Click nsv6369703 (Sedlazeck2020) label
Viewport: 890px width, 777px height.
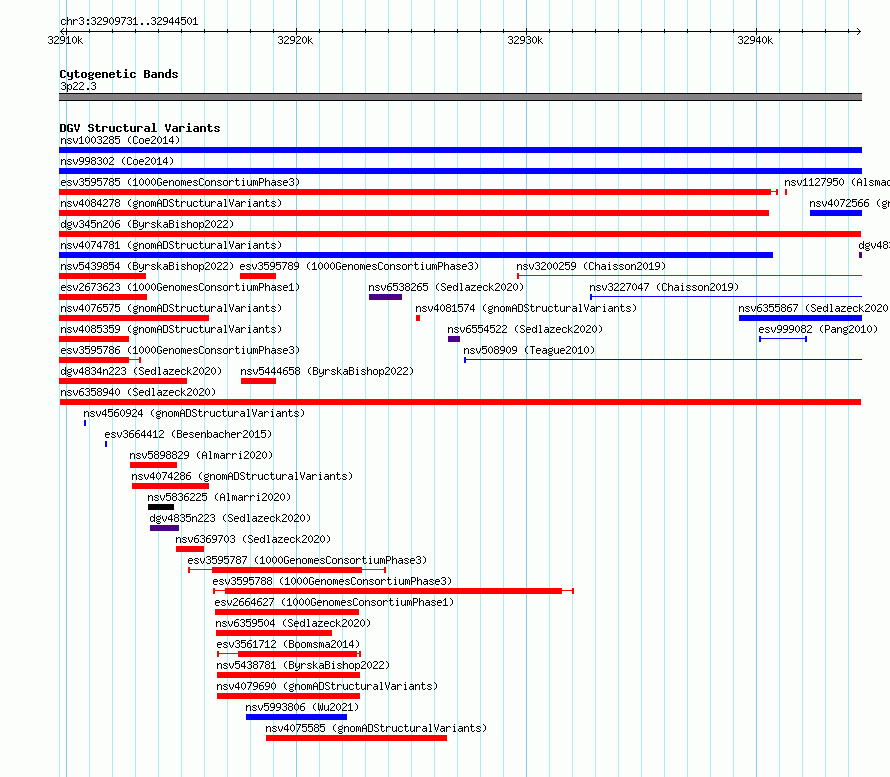coord(253,539)
